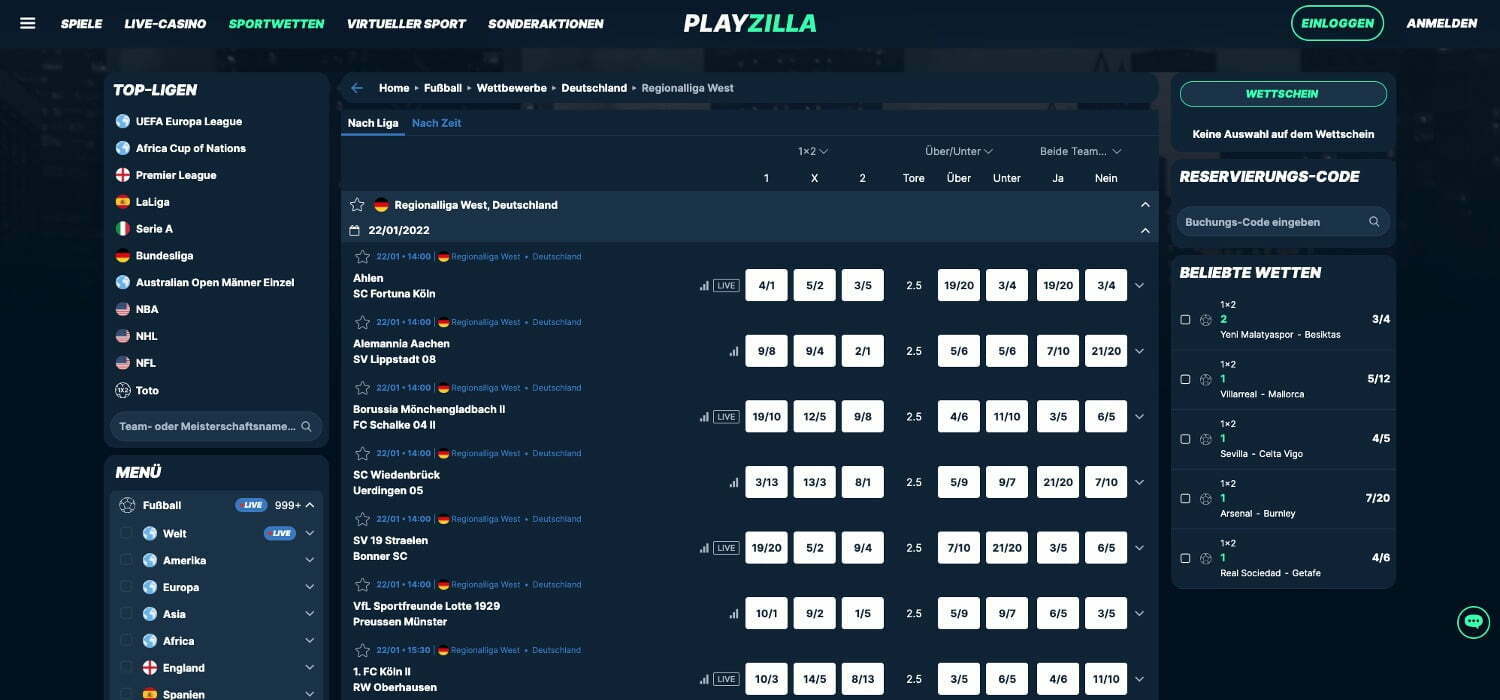This screenshot has height=700, width=1500.
Task: Open statistics icon for Ahlen match
Action: pyautogui.click(x=704, y=286)
